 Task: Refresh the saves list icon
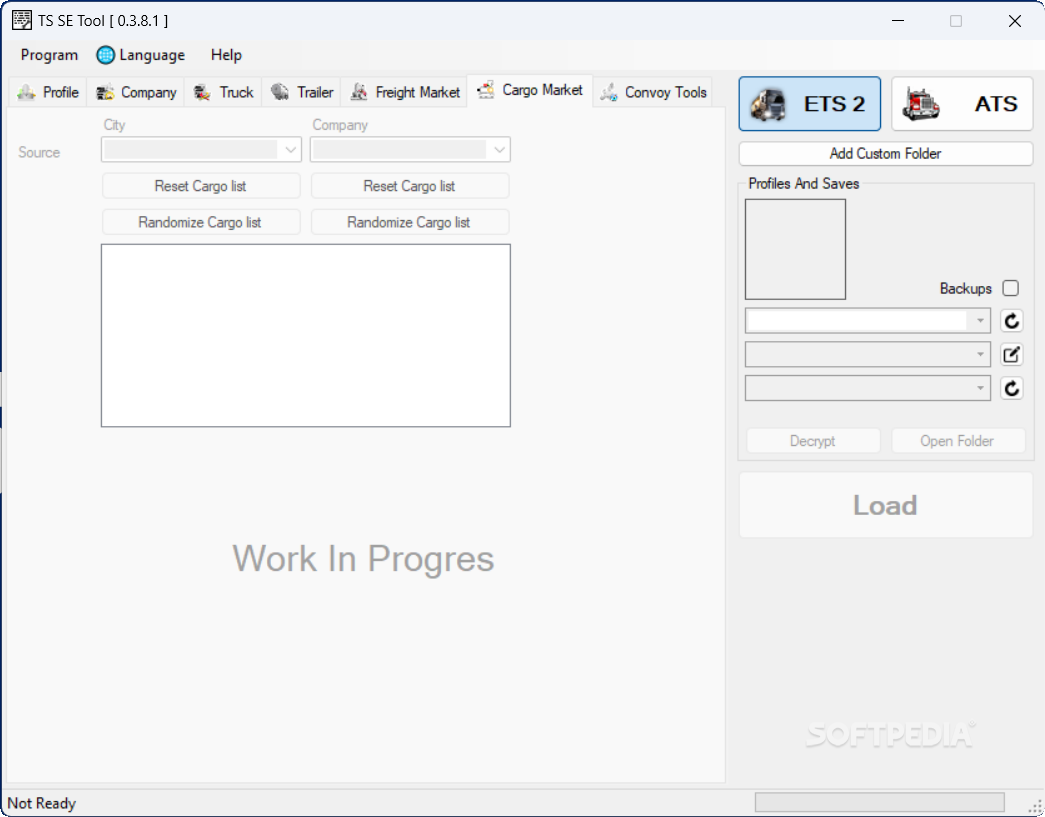[1011, 388]
